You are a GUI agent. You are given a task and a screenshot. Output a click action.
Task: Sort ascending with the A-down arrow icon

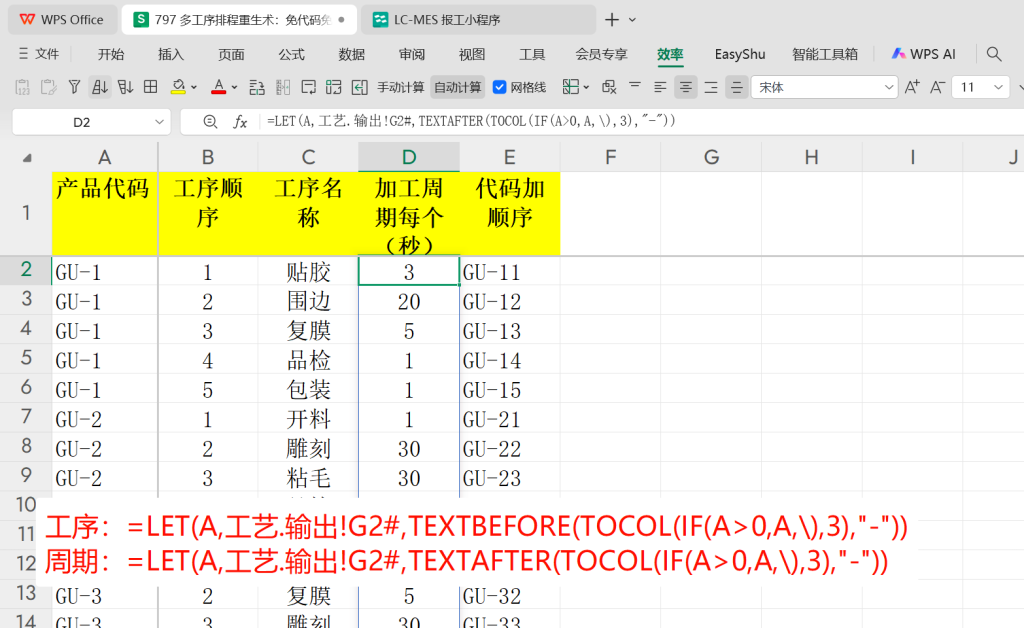(x=100, y=87)
